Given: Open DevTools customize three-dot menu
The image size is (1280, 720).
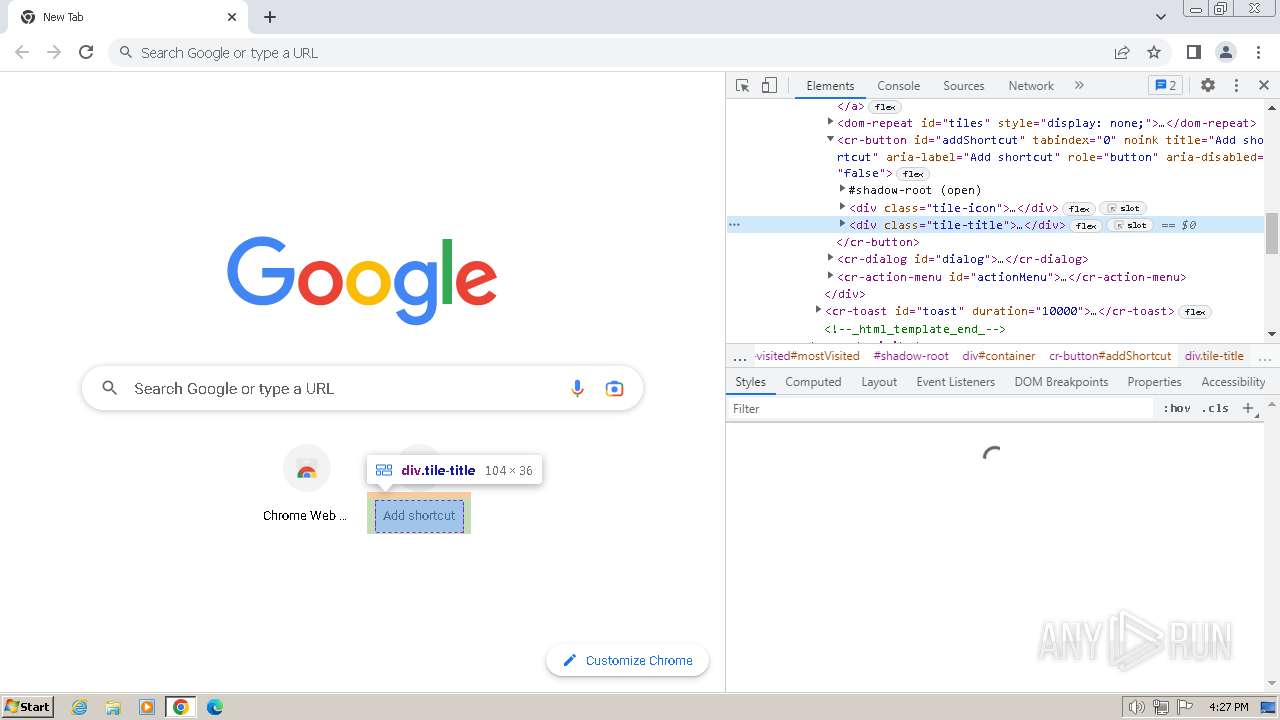Looking at the screenshot, I should (x=1236, y=86).
